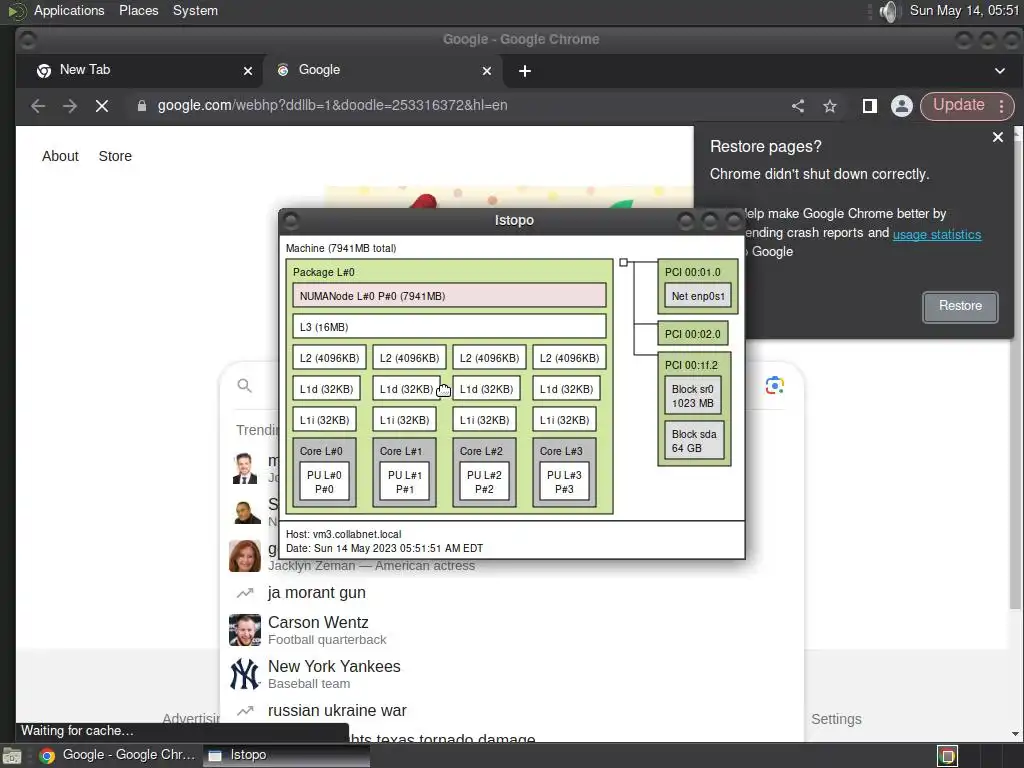
Task: Open the usage statistics link
Action: [x=936, y=234]
